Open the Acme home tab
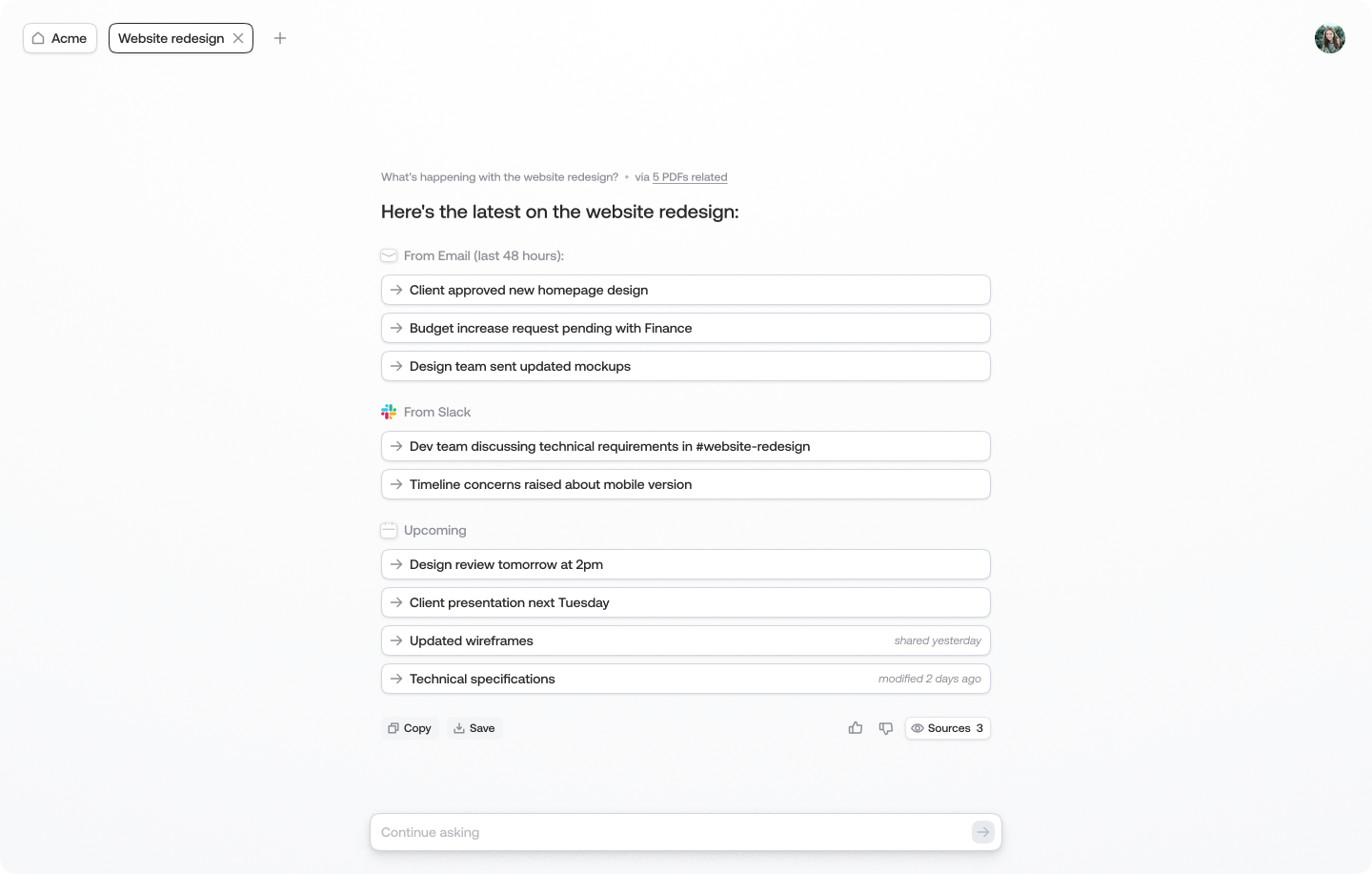 tap(60, 38)
